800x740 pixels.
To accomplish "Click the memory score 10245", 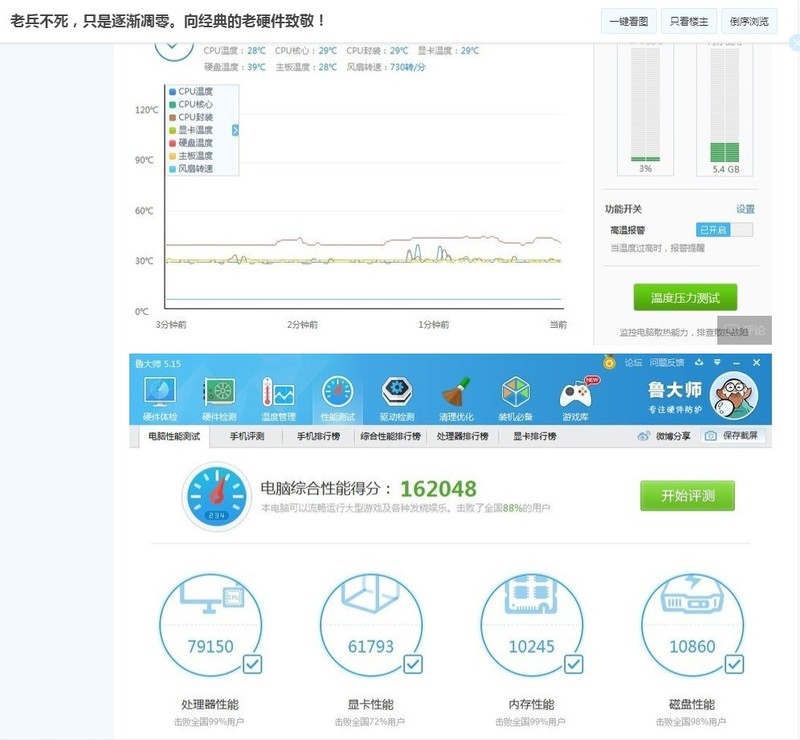I will [531, 647].
